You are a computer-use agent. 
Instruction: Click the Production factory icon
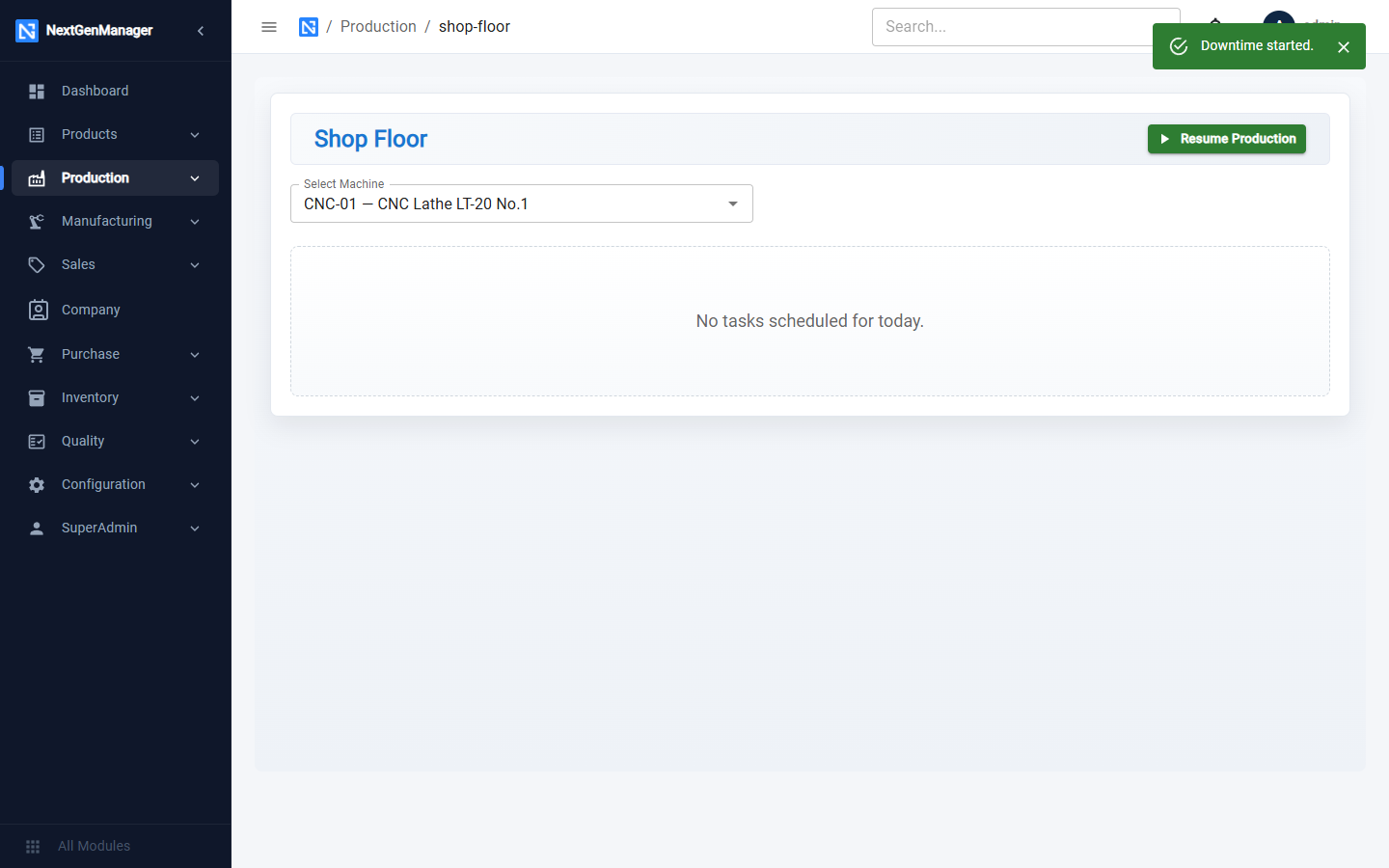click(37, 178)
